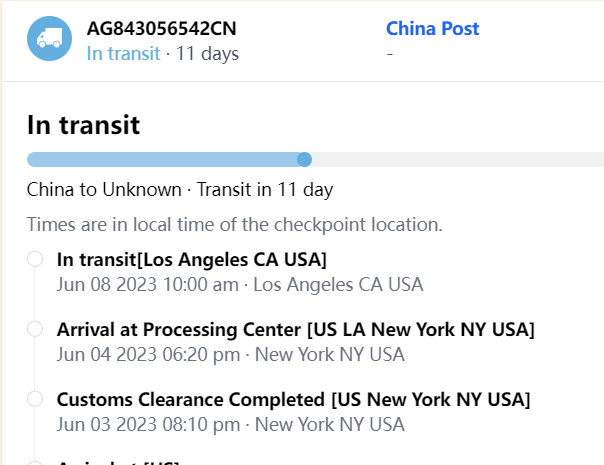The width and height of the screenshot is (604, 465).
Task: Click the progress bar's dark blue end dot
Action: coord(305,159)
